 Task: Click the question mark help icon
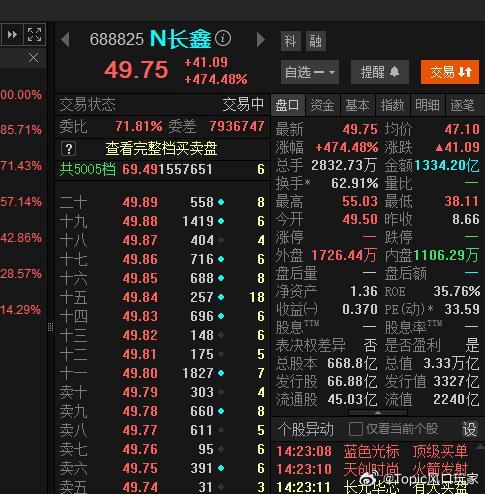coord(69,149)
